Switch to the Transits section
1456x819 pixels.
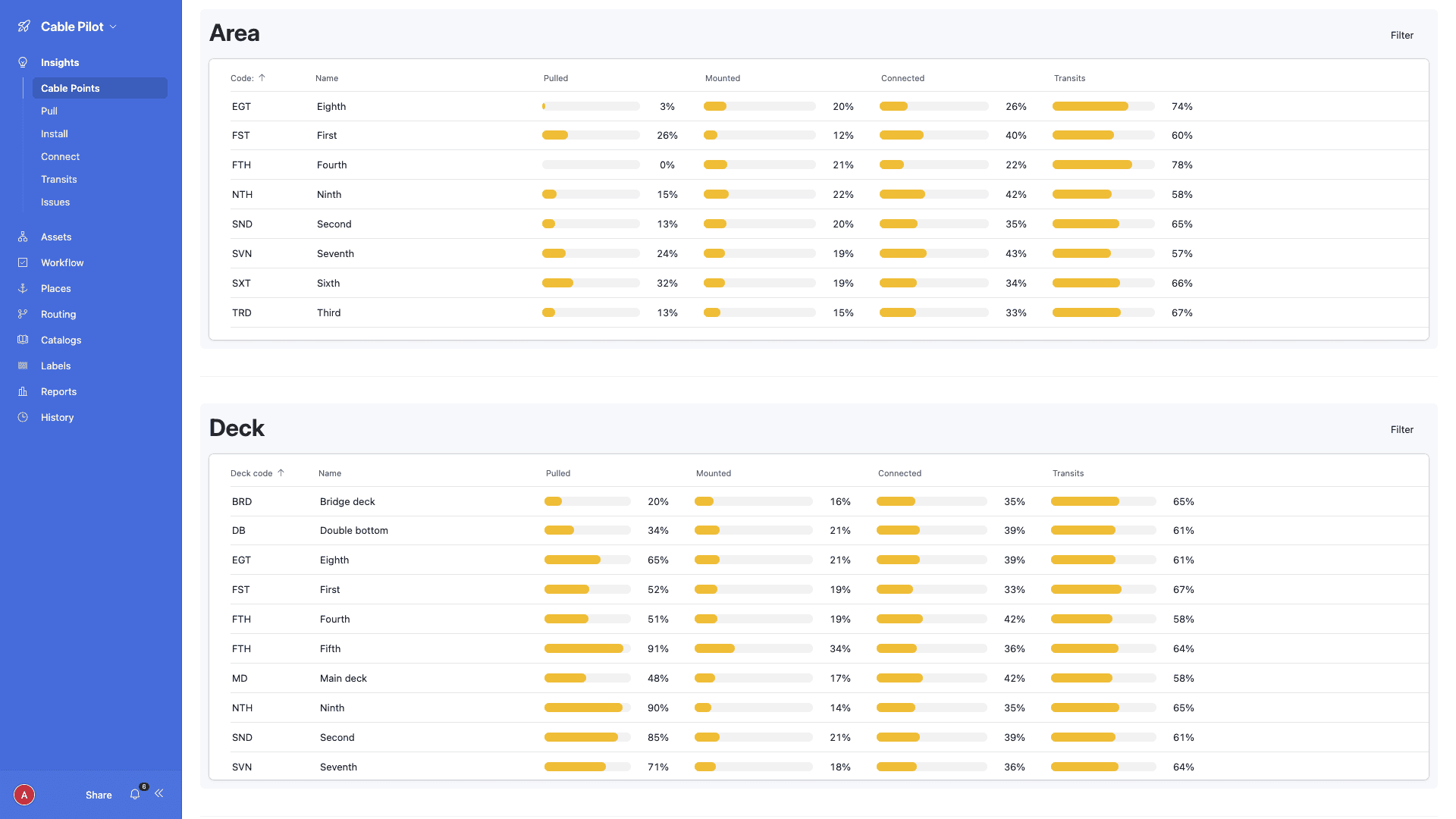pyautogui.click(x=58, y=179)
